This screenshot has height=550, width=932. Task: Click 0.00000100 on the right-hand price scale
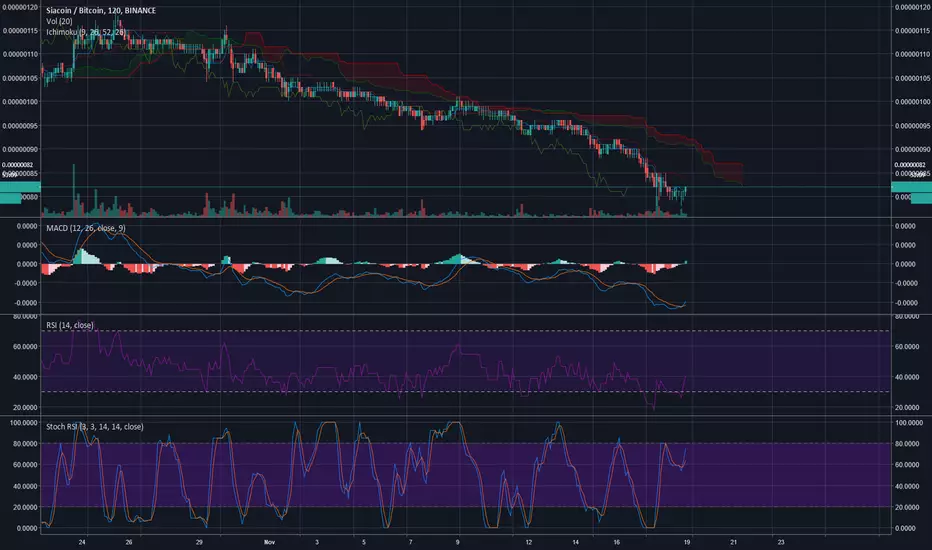pos(912,102)
